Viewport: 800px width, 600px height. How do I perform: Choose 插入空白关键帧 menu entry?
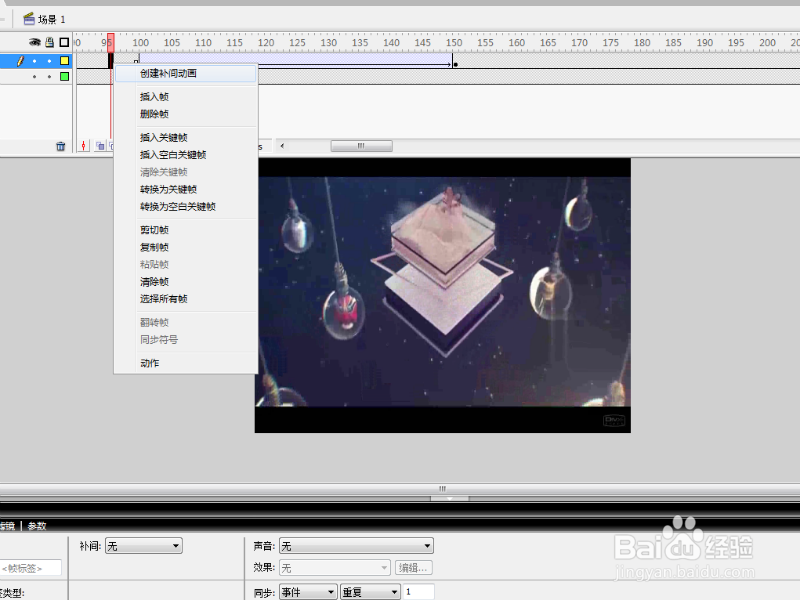(x=186, y=155)
